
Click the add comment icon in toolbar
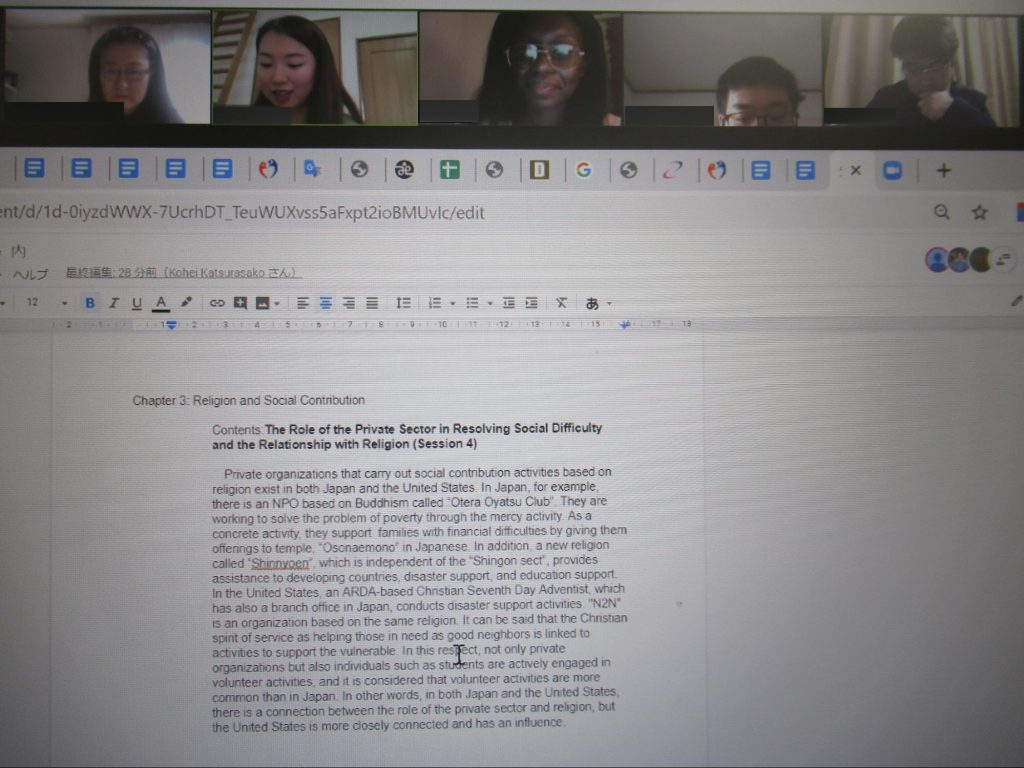coord(240,303)
